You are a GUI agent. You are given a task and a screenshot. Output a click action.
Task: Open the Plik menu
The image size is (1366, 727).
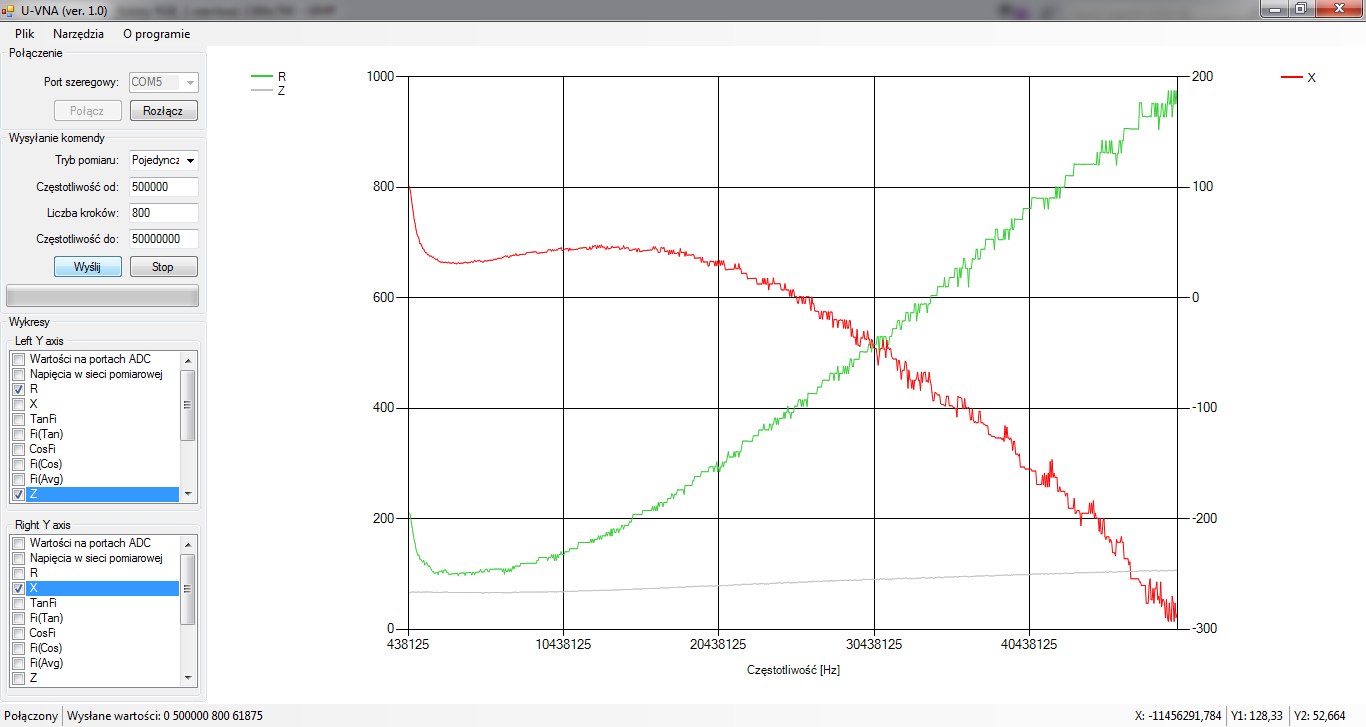coord(24,33)
